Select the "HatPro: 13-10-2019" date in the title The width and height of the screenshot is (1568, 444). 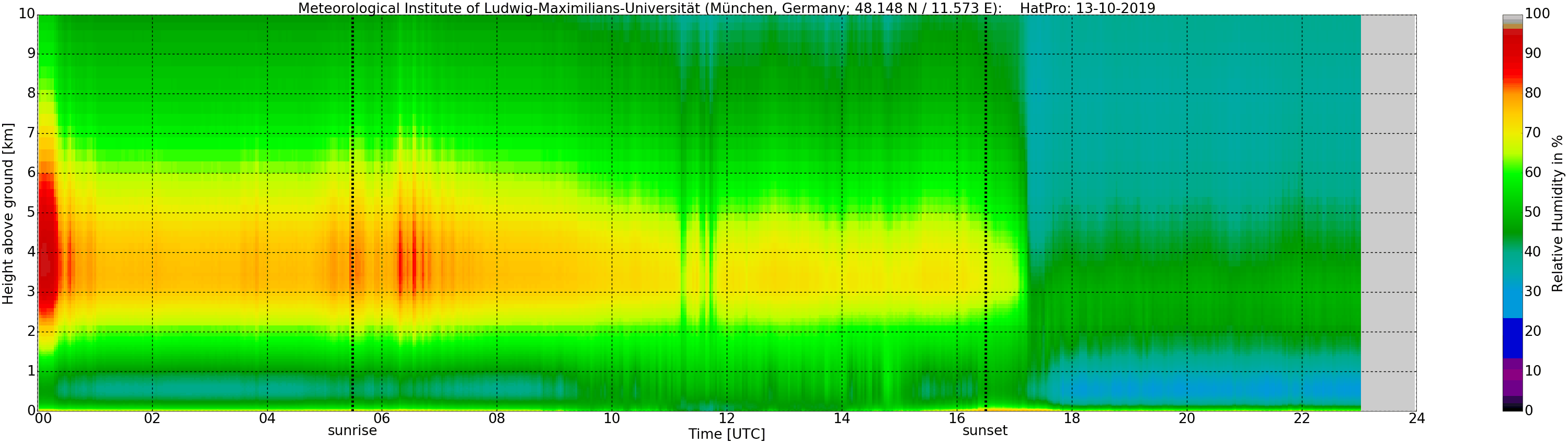[1087, 8]
